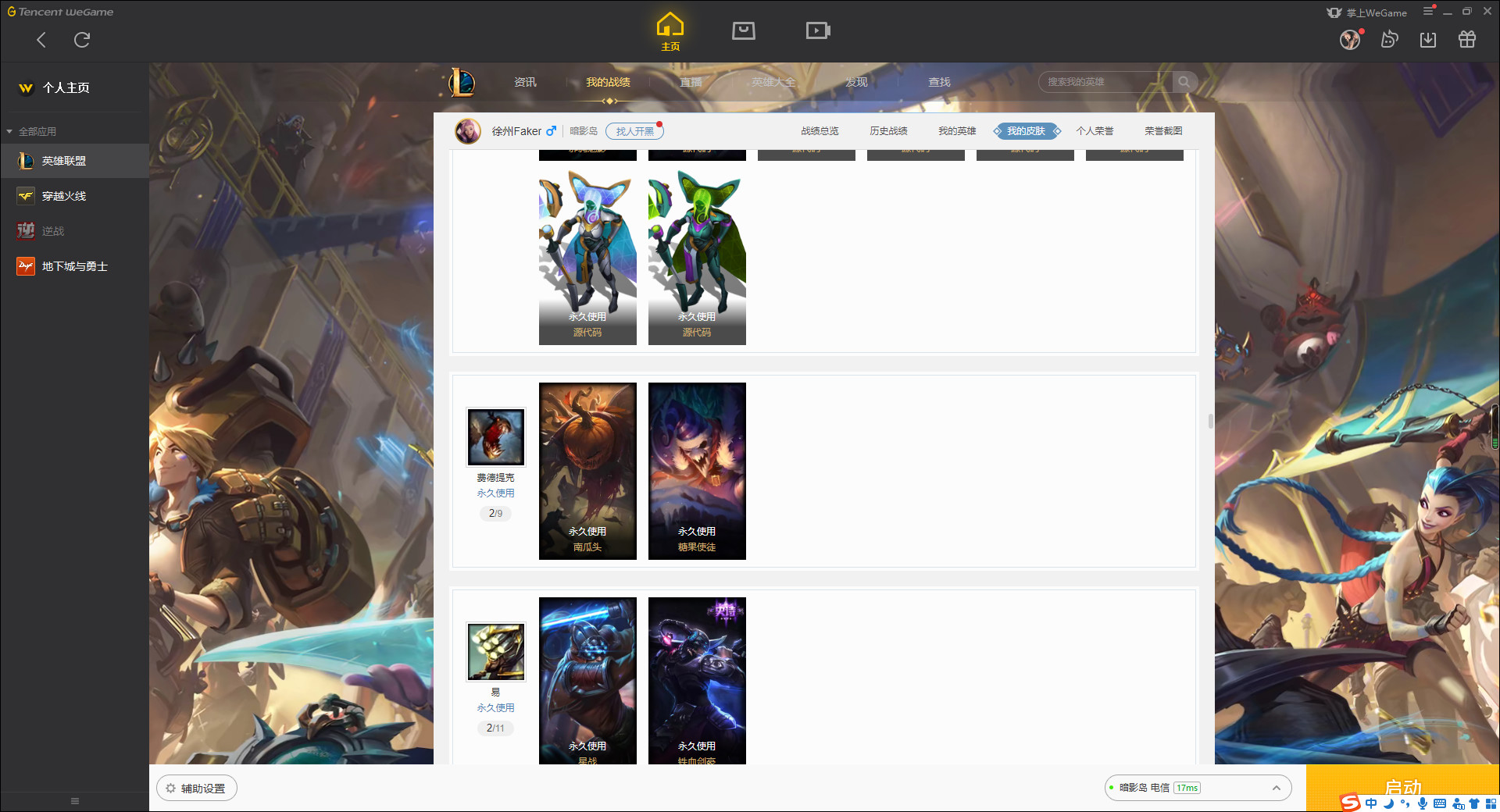Viewport: 1500px width, 812px height.
Task: Toggle Sogou punctuation mode icon
Action: pyautogui.click(x=1405, y=803)
